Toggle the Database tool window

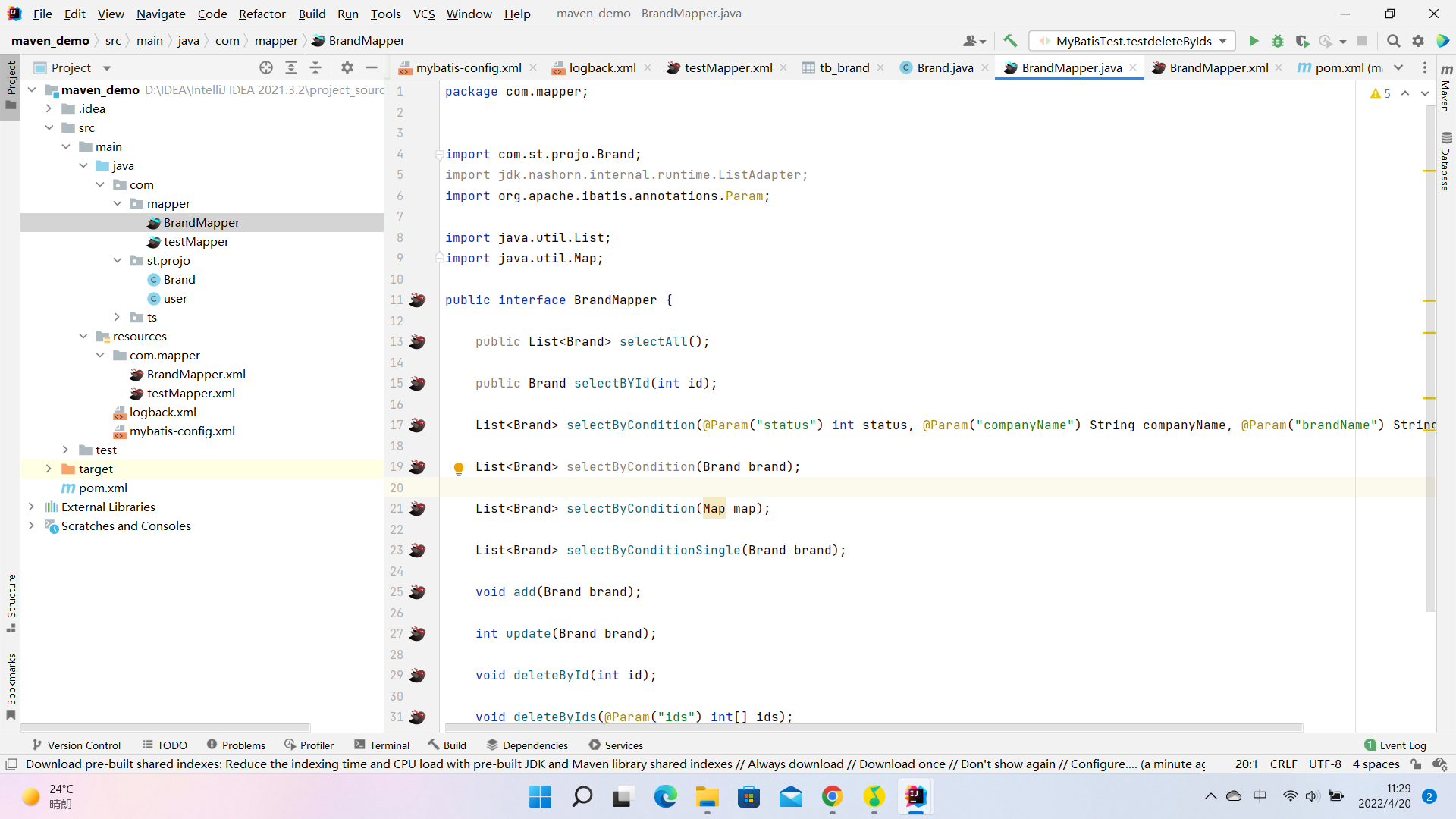pyautogui.click(x=1445, y=161)
